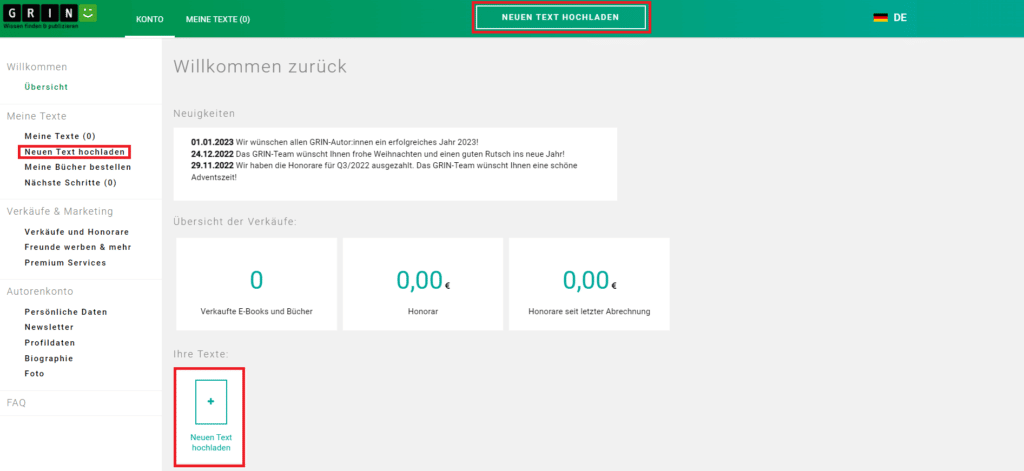Click the plus document icon under Ihre Texte

pos(210,400)
